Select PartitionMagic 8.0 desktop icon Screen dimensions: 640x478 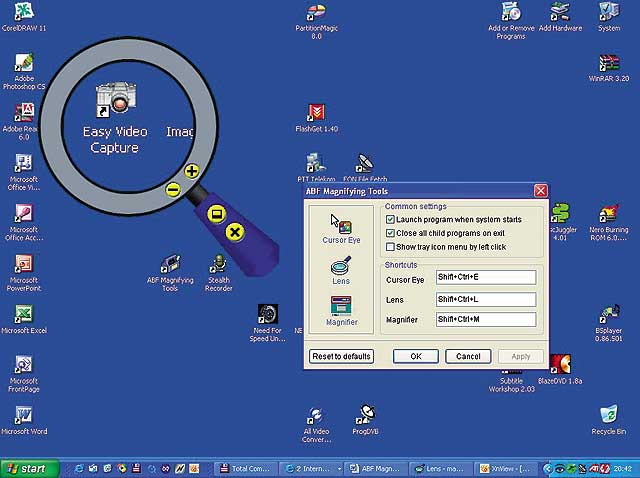coord(316,21)
